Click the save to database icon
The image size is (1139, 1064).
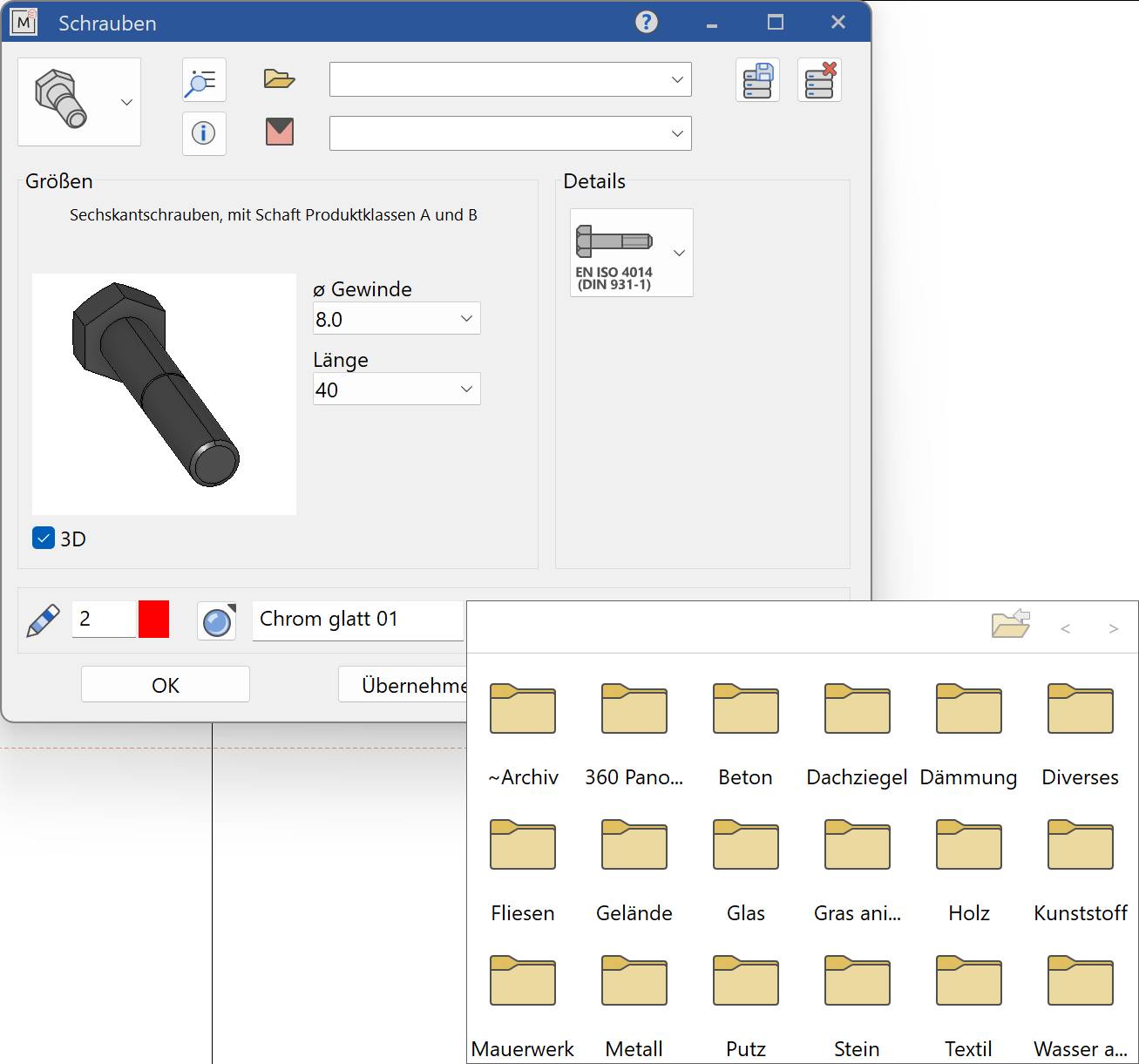757,81
